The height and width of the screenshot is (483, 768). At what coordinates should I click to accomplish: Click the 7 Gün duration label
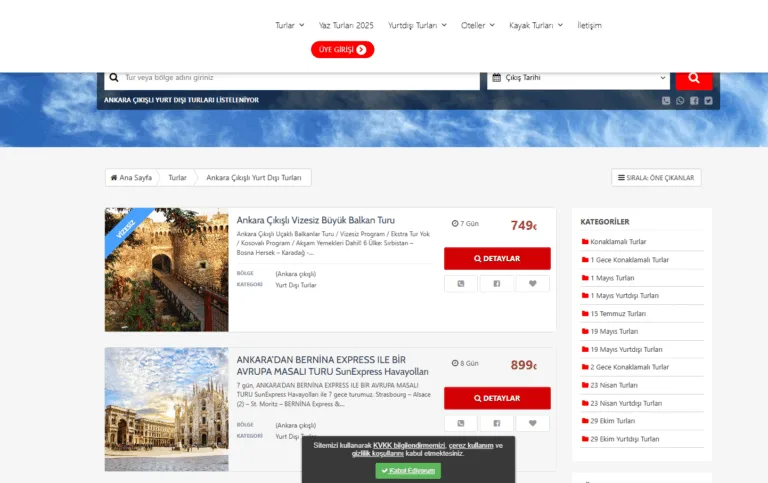pos(465,223)
